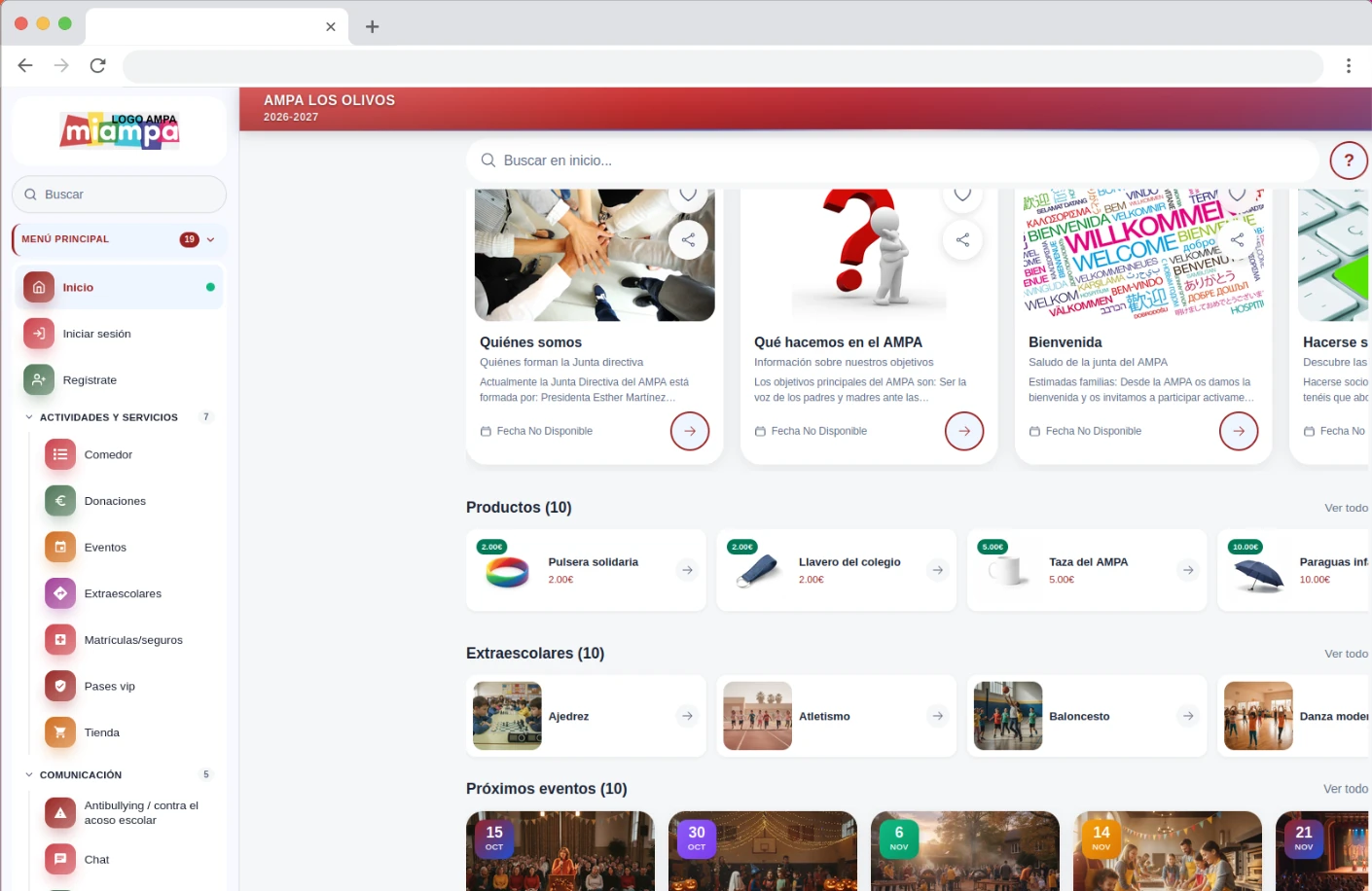The height and width of the screenshot is (891, 1372).
Task: Collapse the Actividades y Servicios section
Action: [29, 417]
